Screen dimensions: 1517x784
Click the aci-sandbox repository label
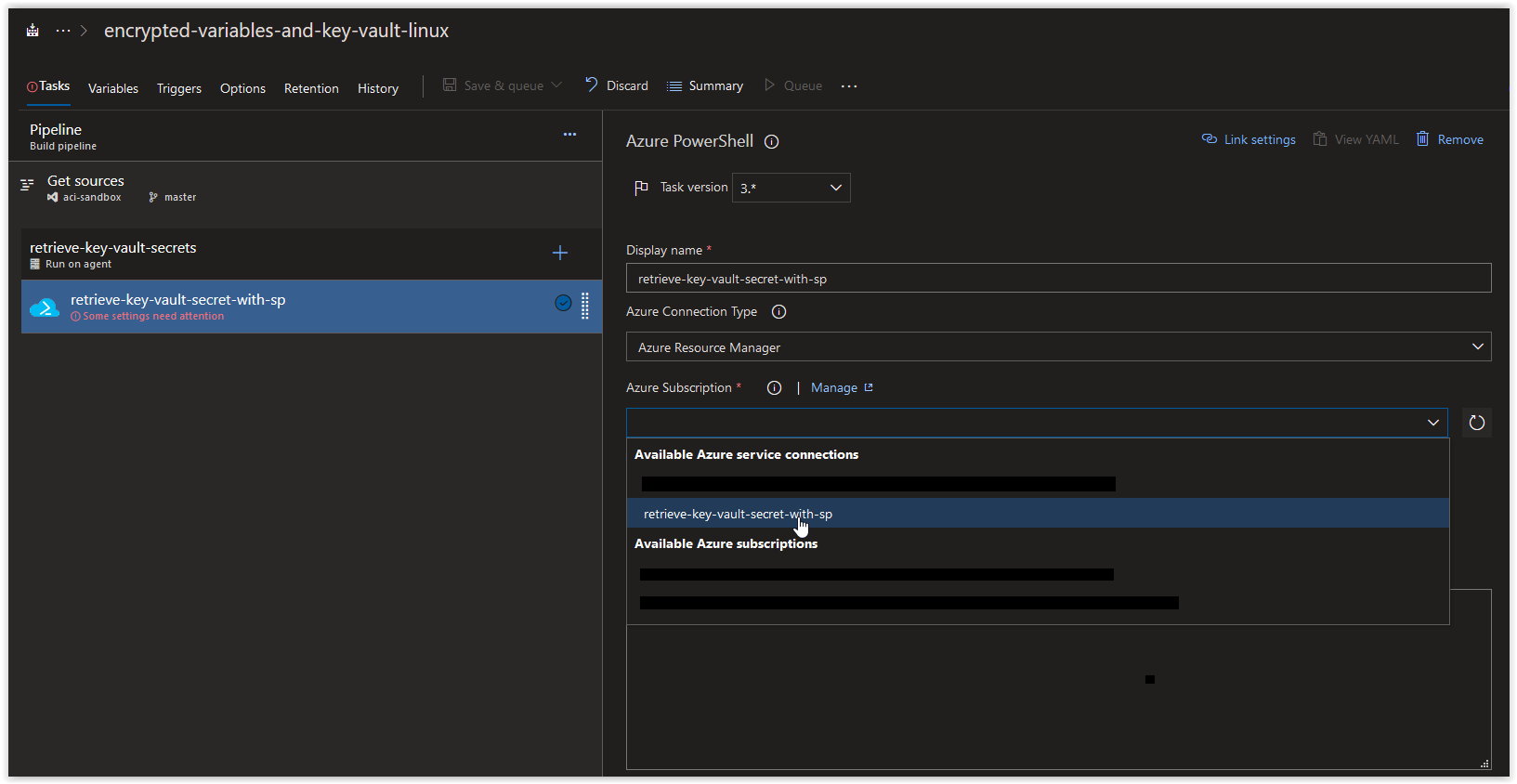[x=85, y=197]
